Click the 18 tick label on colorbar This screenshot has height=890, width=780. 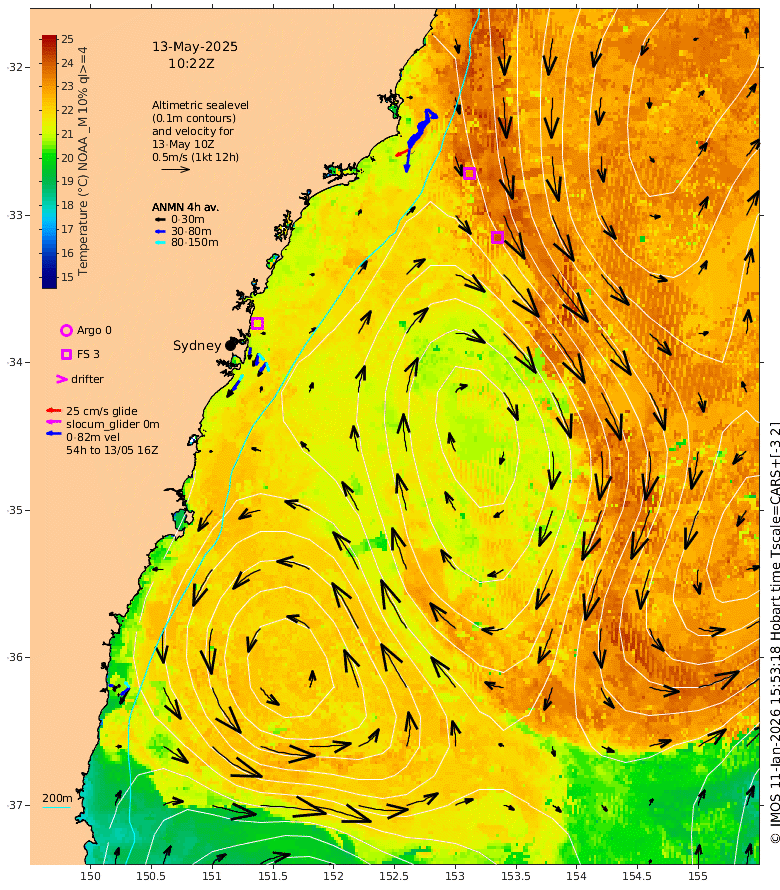tap(68, 205)
